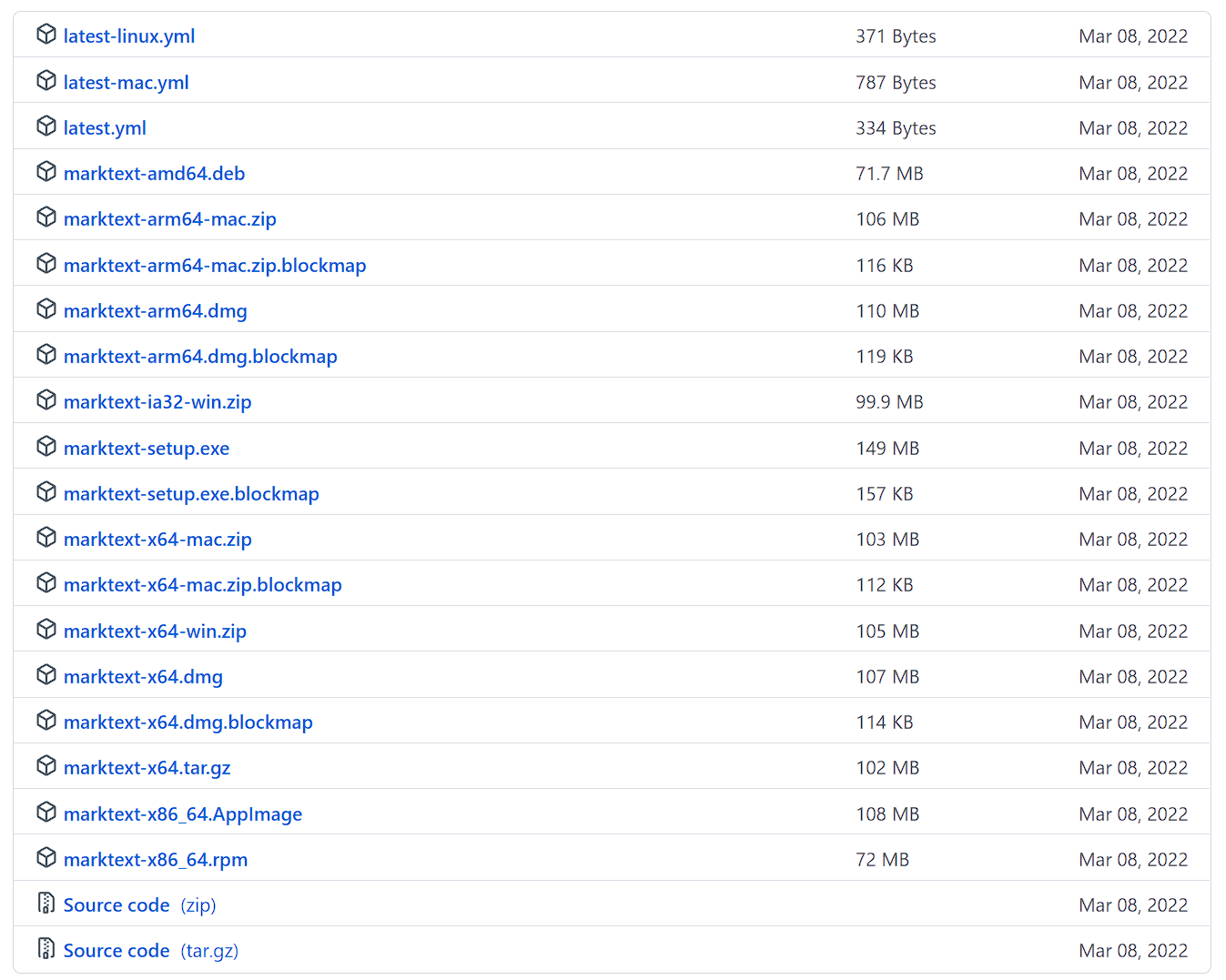Download marktext-x64.dmg
1226x980 pixels.
pos(143,677)
